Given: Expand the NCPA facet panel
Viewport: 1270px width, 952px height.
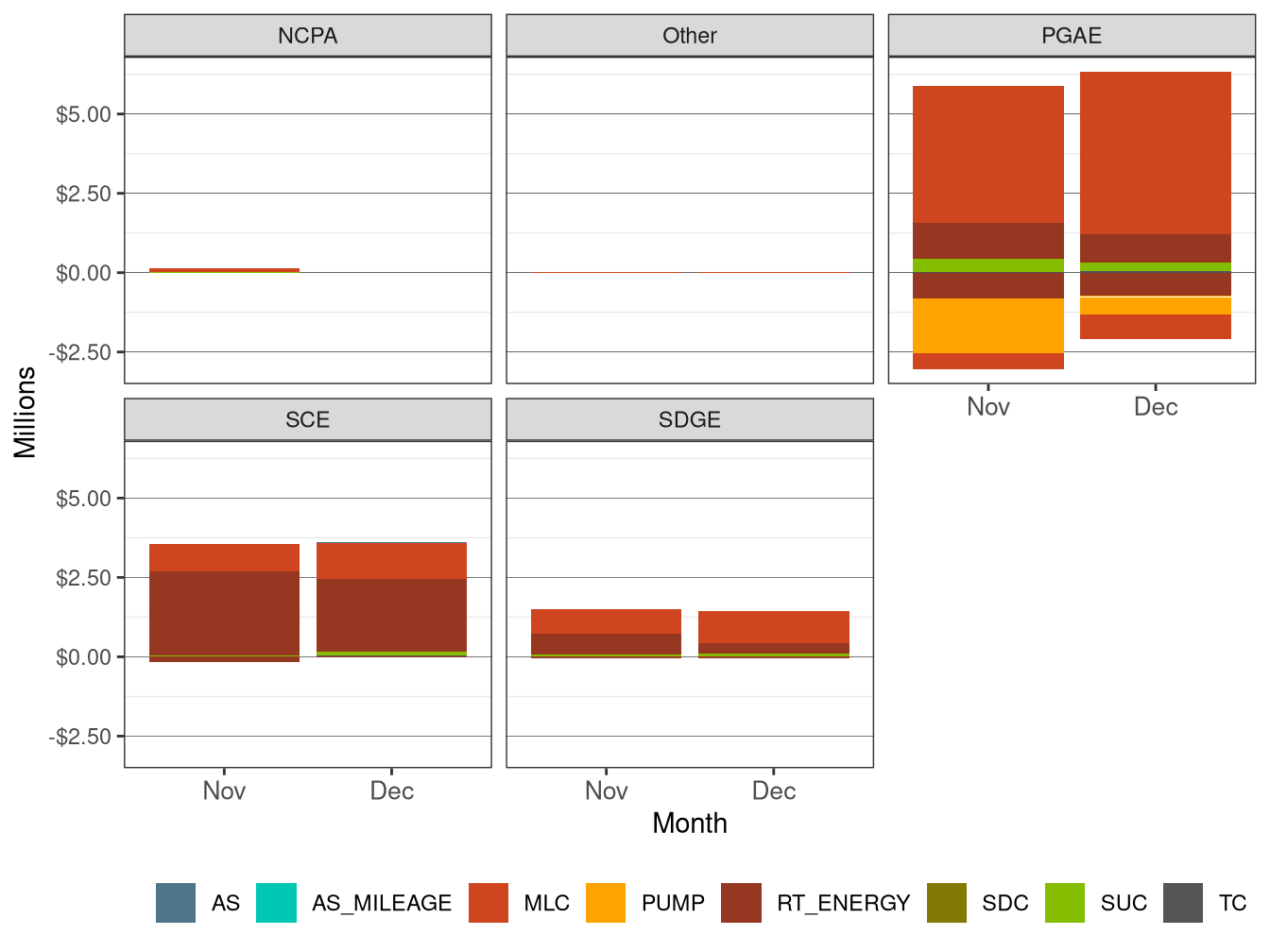Looking at the screenshot, I should click(308, 36).
